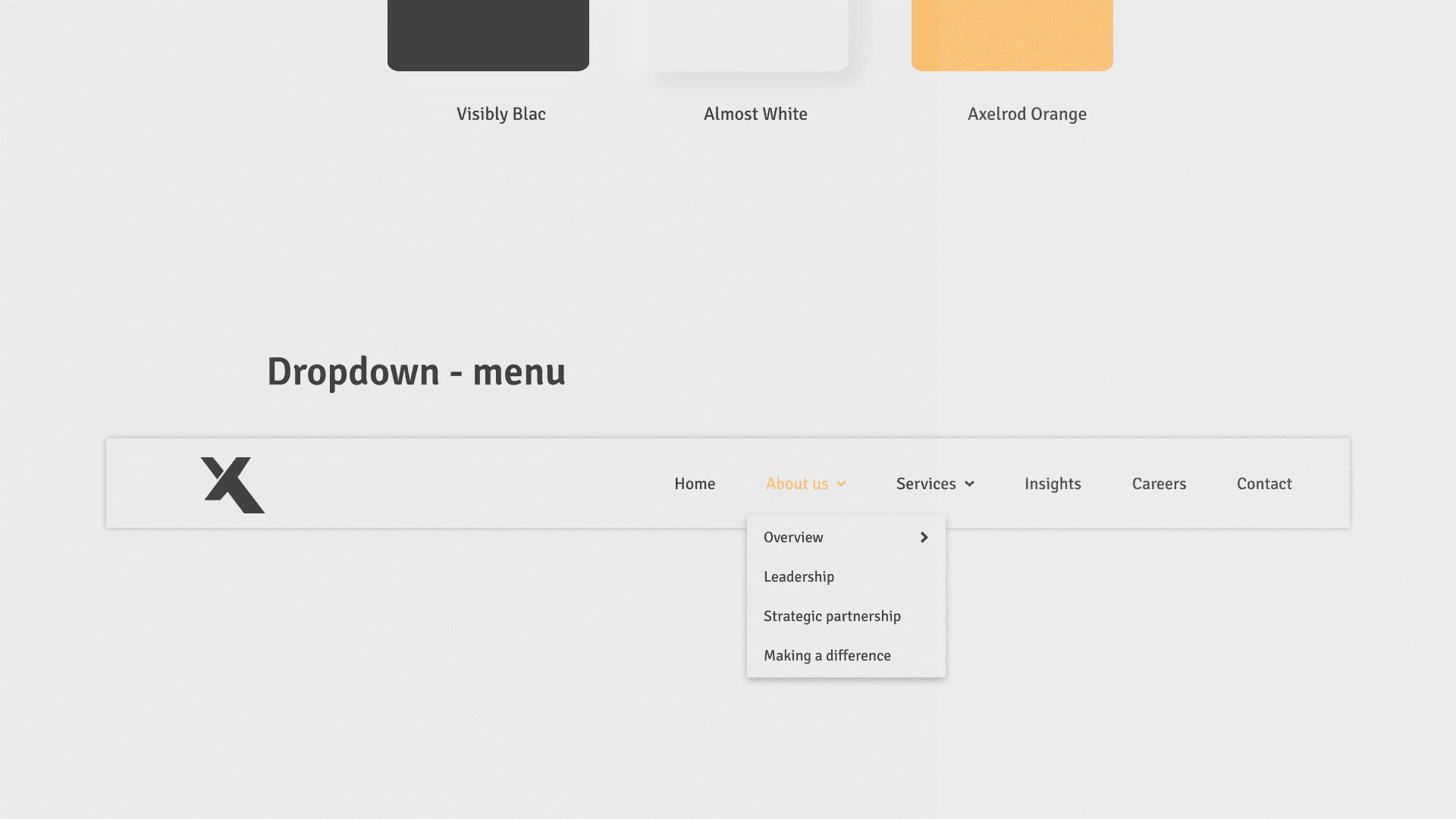Select the Almost White swatch
Image resolution: width=1456 pixels, height=819 pixels.
pyautogui.click(x=747, y=34)
